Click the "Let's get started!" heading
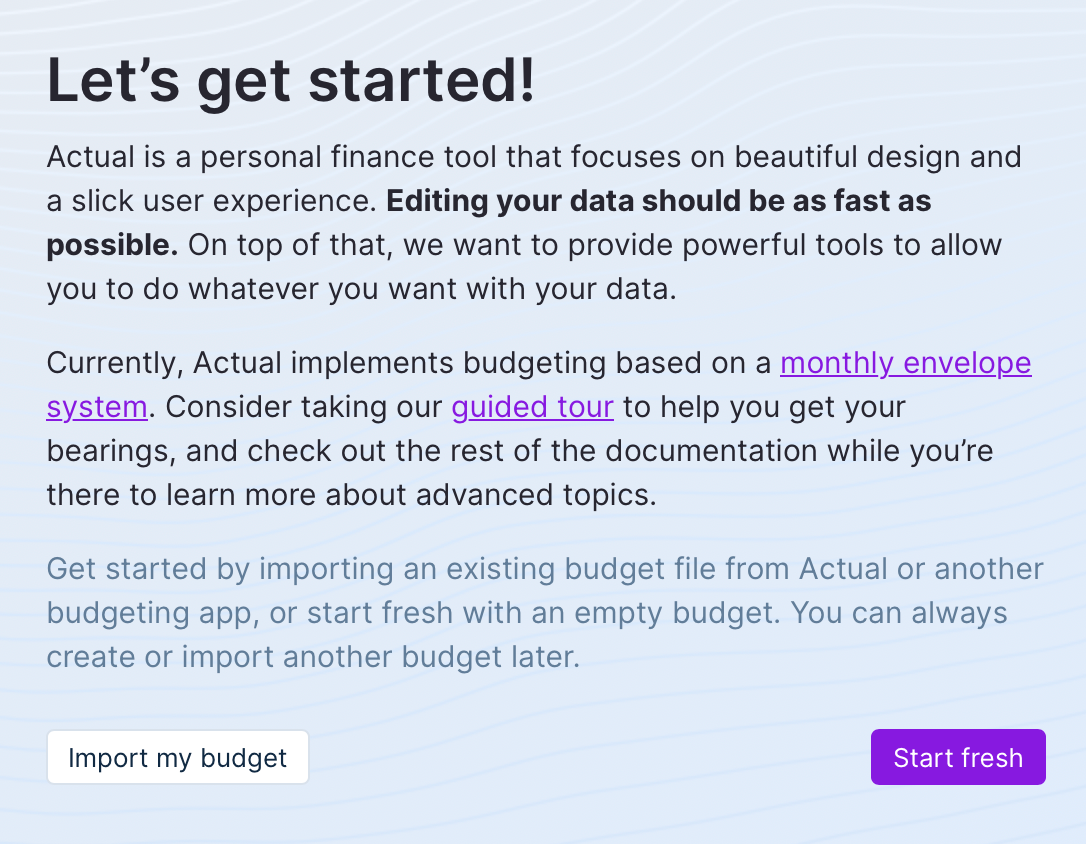The width and height of the screenshot is (1086, 844). tap(291, 81)
